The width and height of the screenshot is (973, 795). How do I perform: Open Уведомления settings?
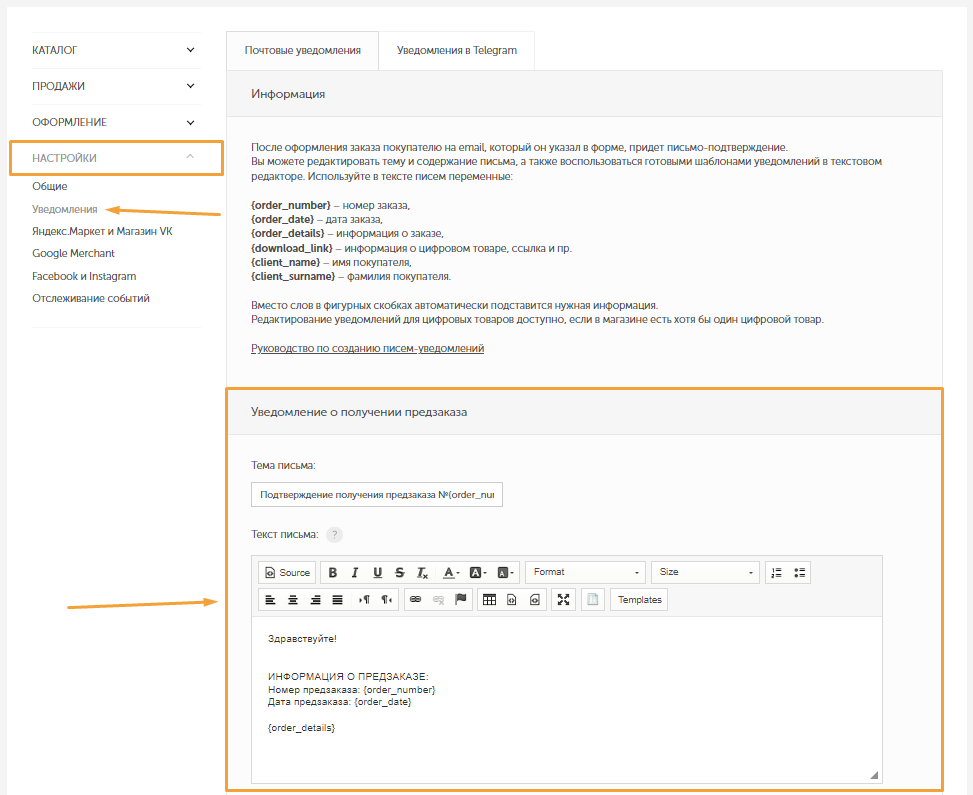tap(65, 209)
